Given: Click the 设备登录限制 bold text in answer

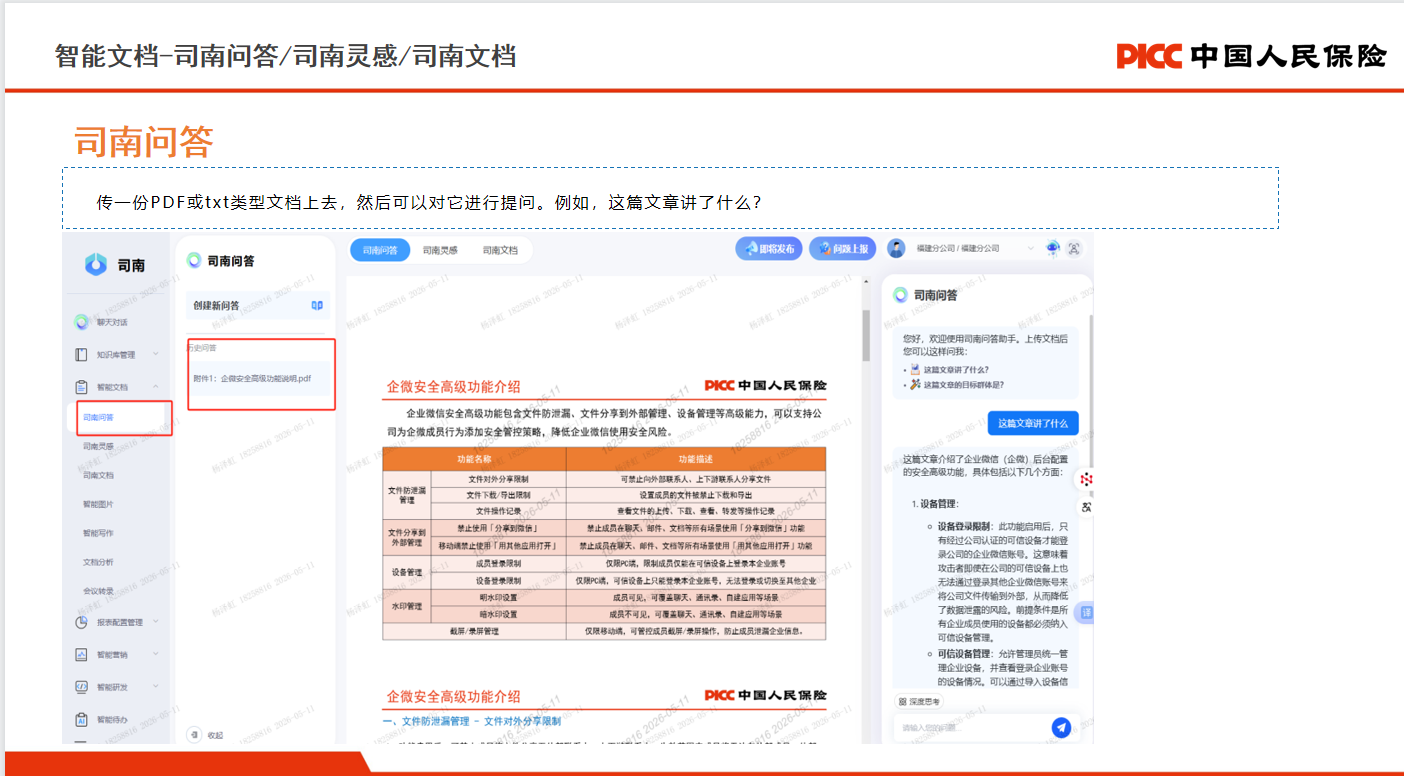Looking at the screenshot, I should point(964,526).
